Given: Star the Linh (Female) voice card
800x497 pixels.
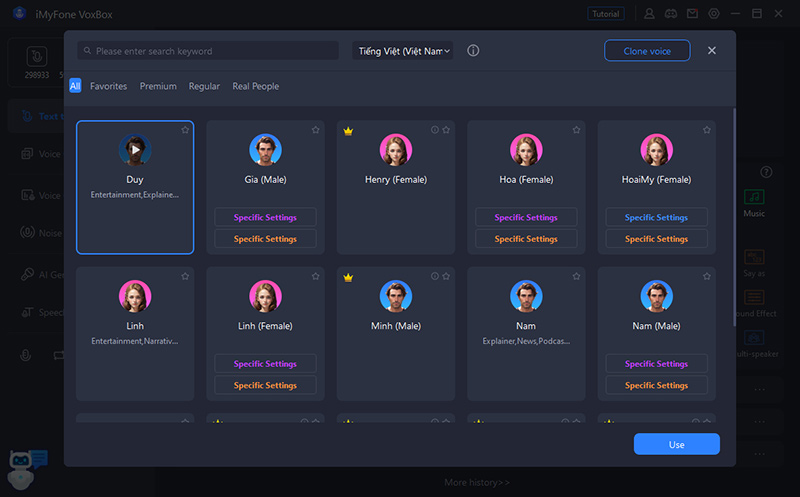Looking at the screenshot, I should pos(316,277).
